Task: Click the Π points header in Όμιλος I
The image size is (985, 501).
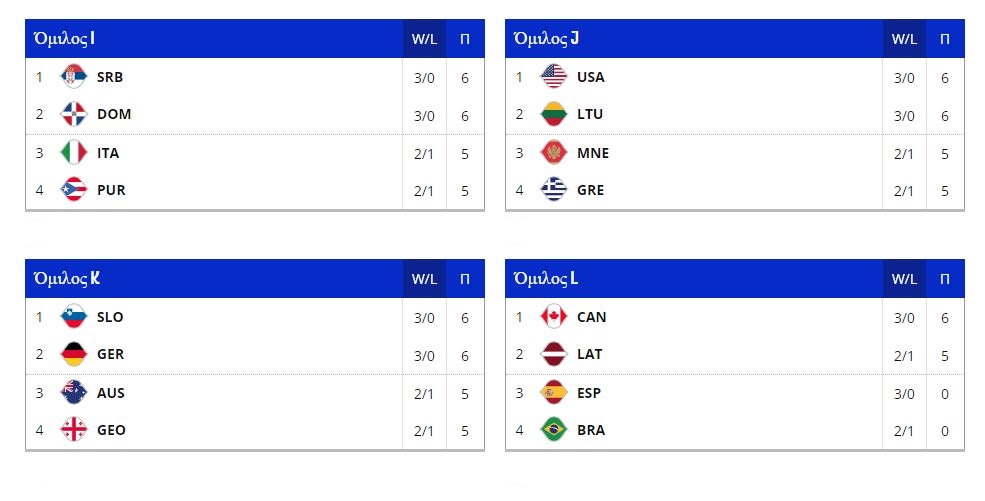Action: click(x=465, y=39)
